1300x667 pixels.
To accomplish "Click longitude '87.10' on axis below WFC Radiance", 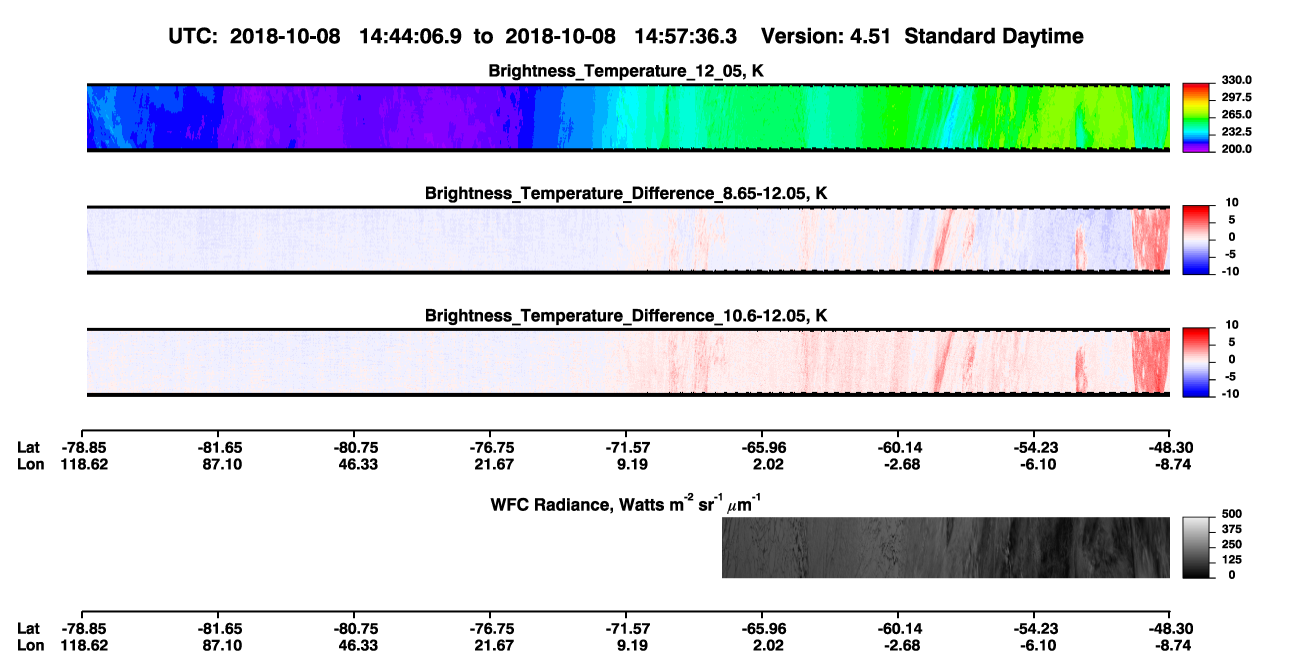I will [217, 644].
